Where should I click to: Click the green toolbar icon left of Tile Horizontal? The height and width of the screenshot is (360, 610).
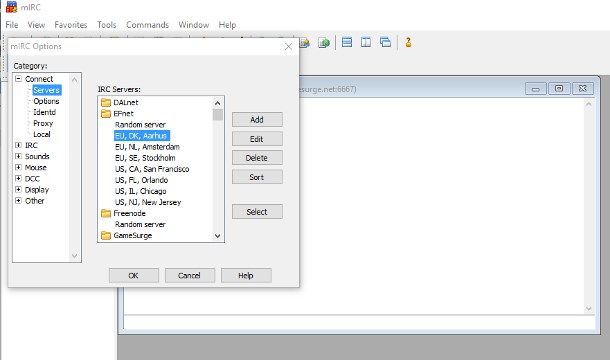[x=324, y=42]
